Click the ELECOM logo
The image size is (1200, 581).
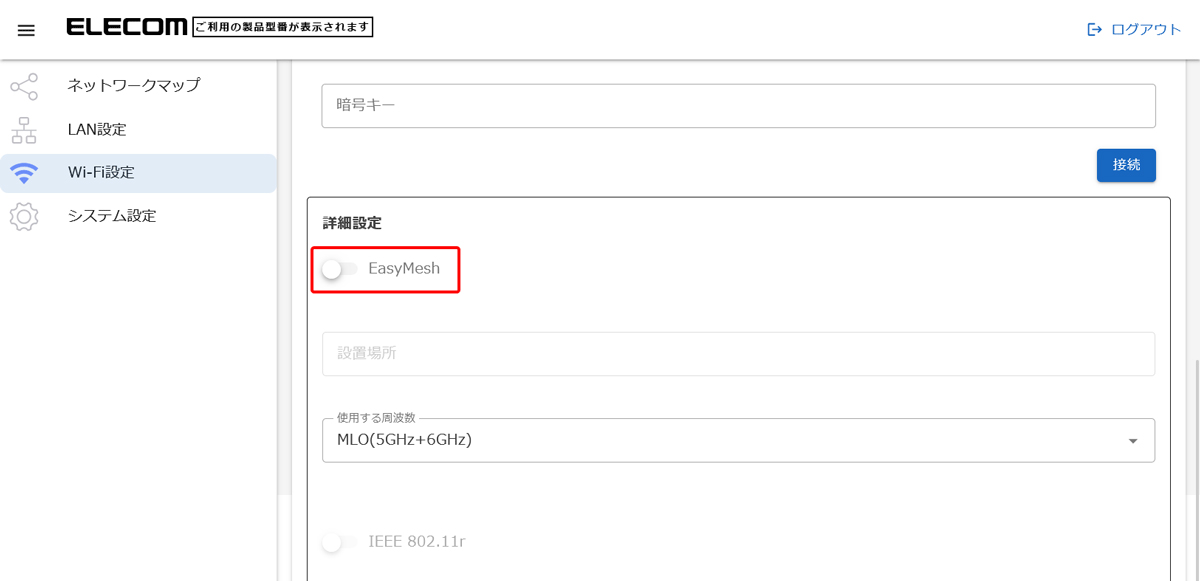click(127, 28)
